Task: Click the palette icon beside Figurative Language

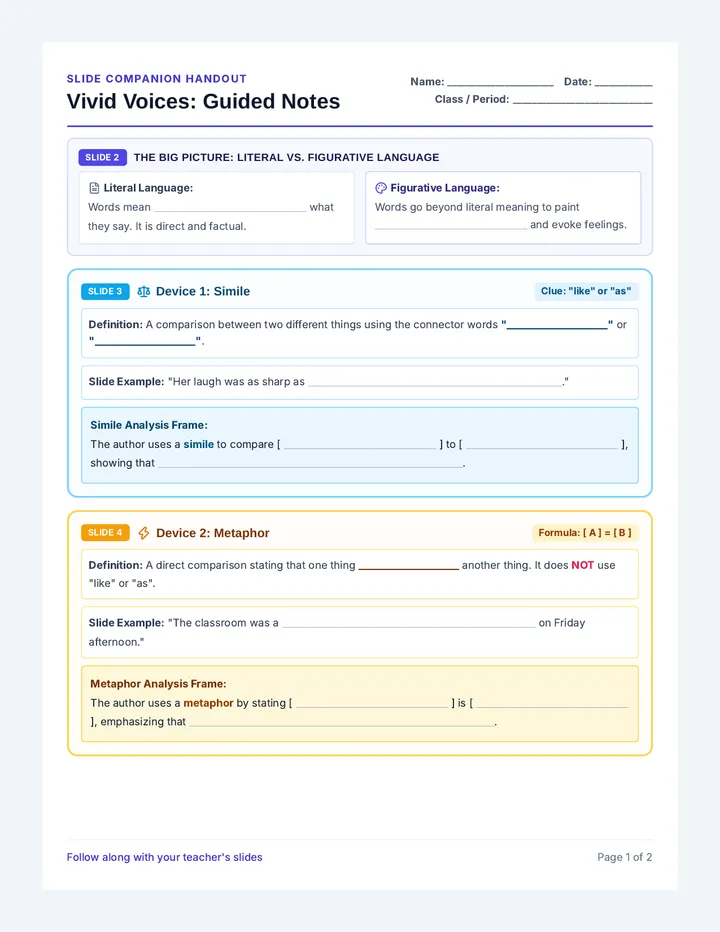Action: point(381,188)
